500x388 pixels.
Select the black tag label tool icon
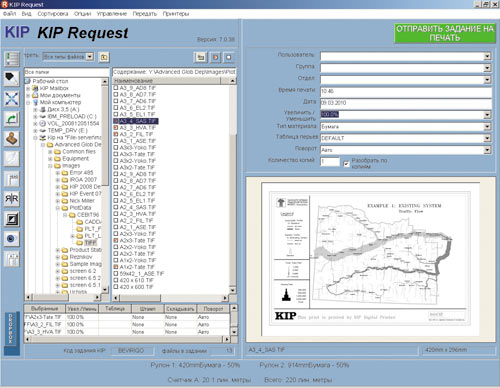[x=12, y=79]
